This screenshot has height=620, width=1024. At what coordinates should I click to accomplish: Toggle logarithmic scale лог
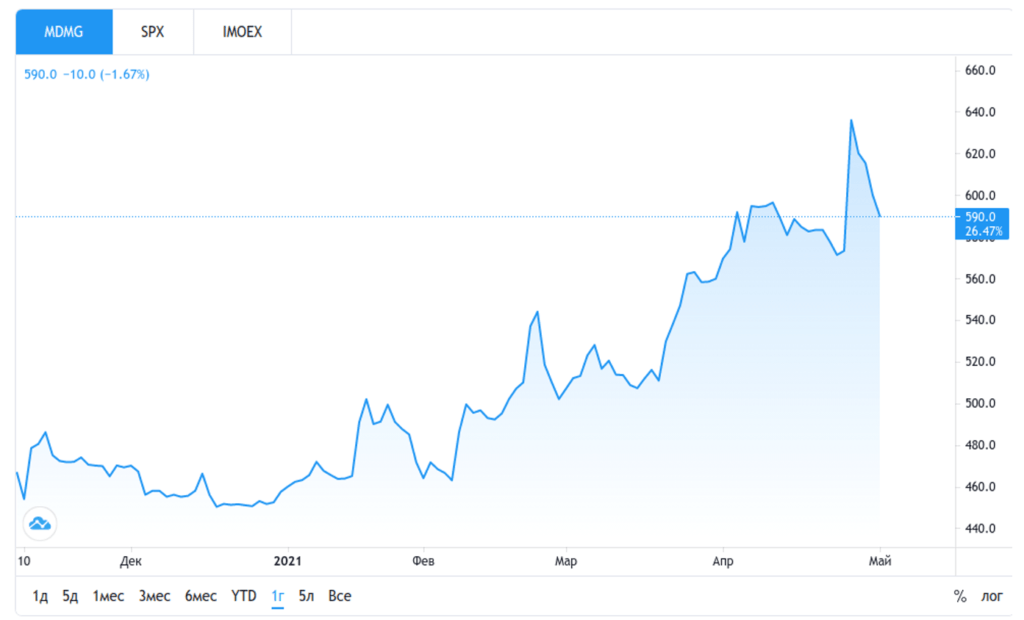pos(991,596)
